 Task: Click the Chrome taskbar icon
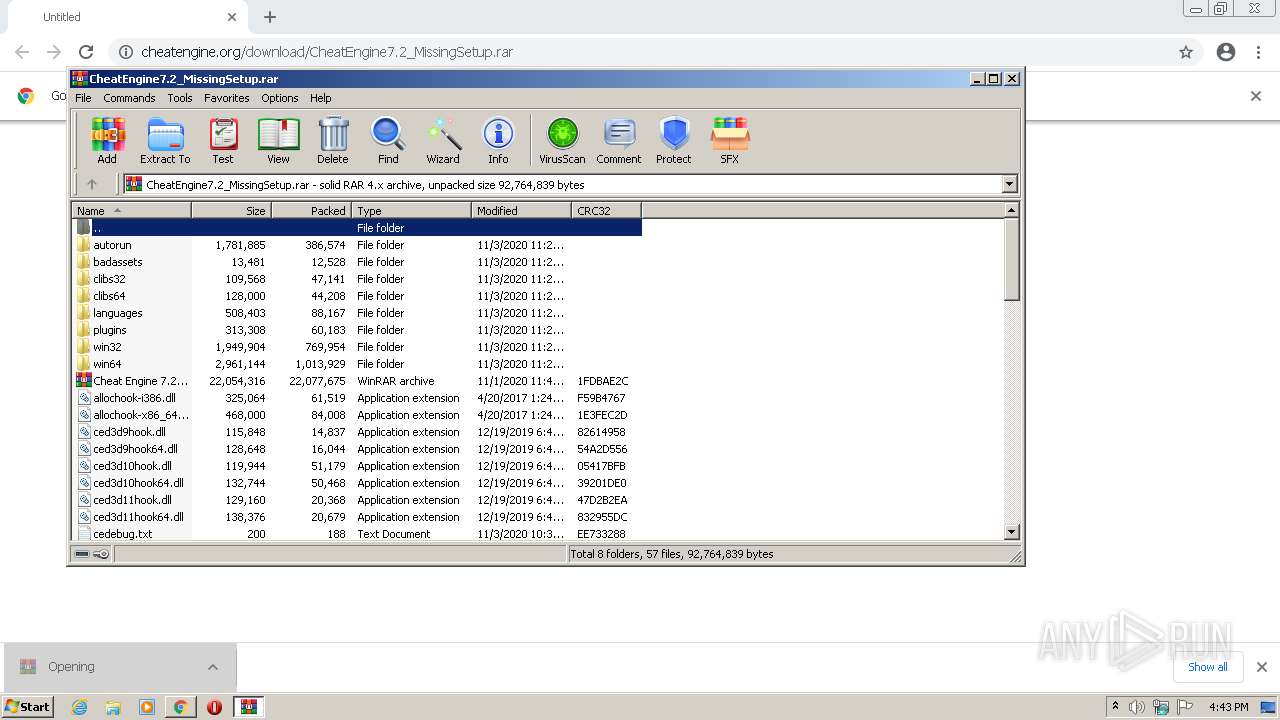(180, 707)
